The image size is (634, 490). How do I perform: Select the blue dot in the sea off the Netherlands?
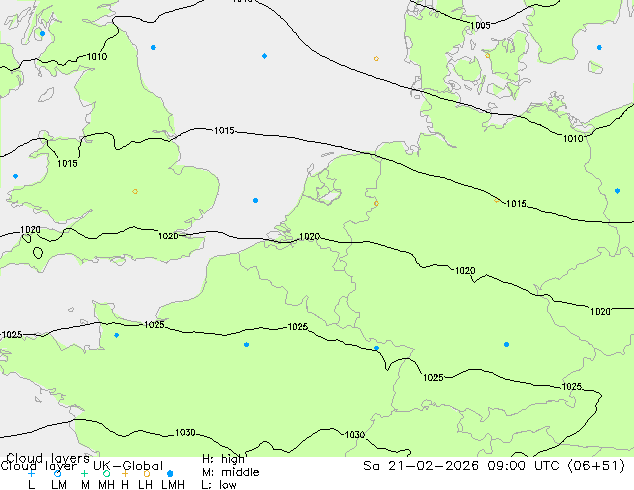click(256, 201)
